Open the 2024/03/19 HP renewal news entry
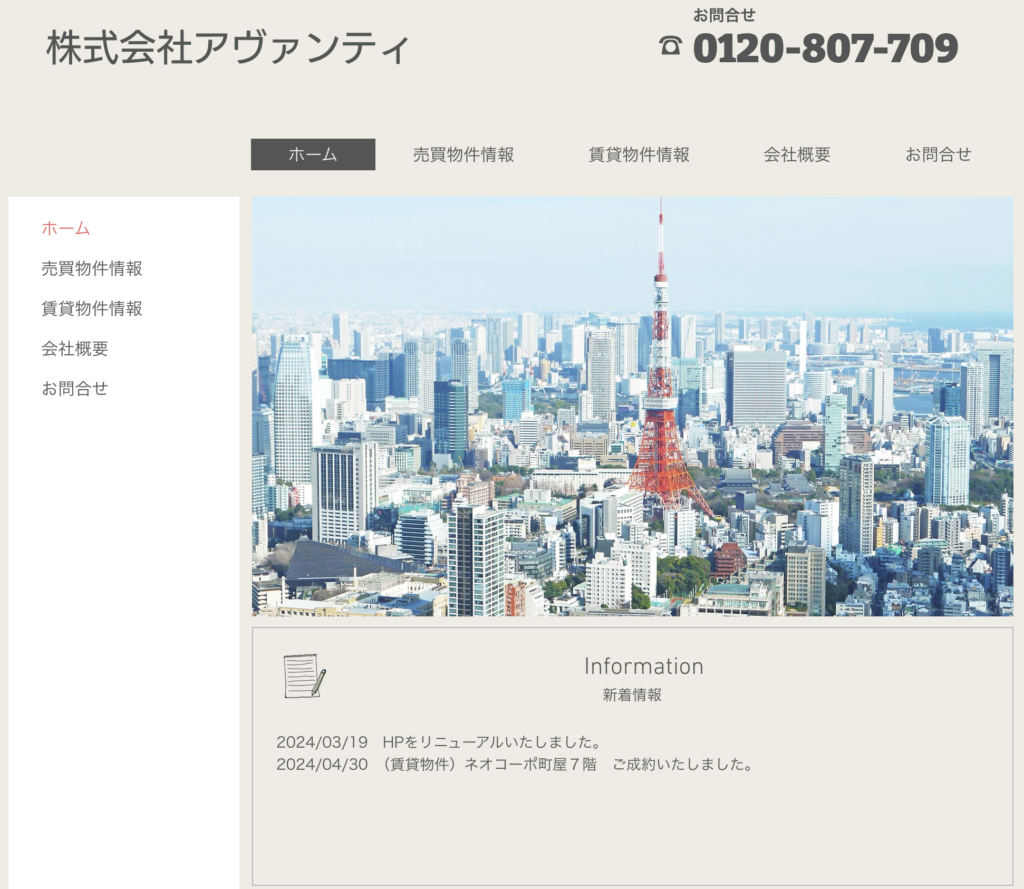The width and height of the screenshot is (1024, 889). point(440,742)
